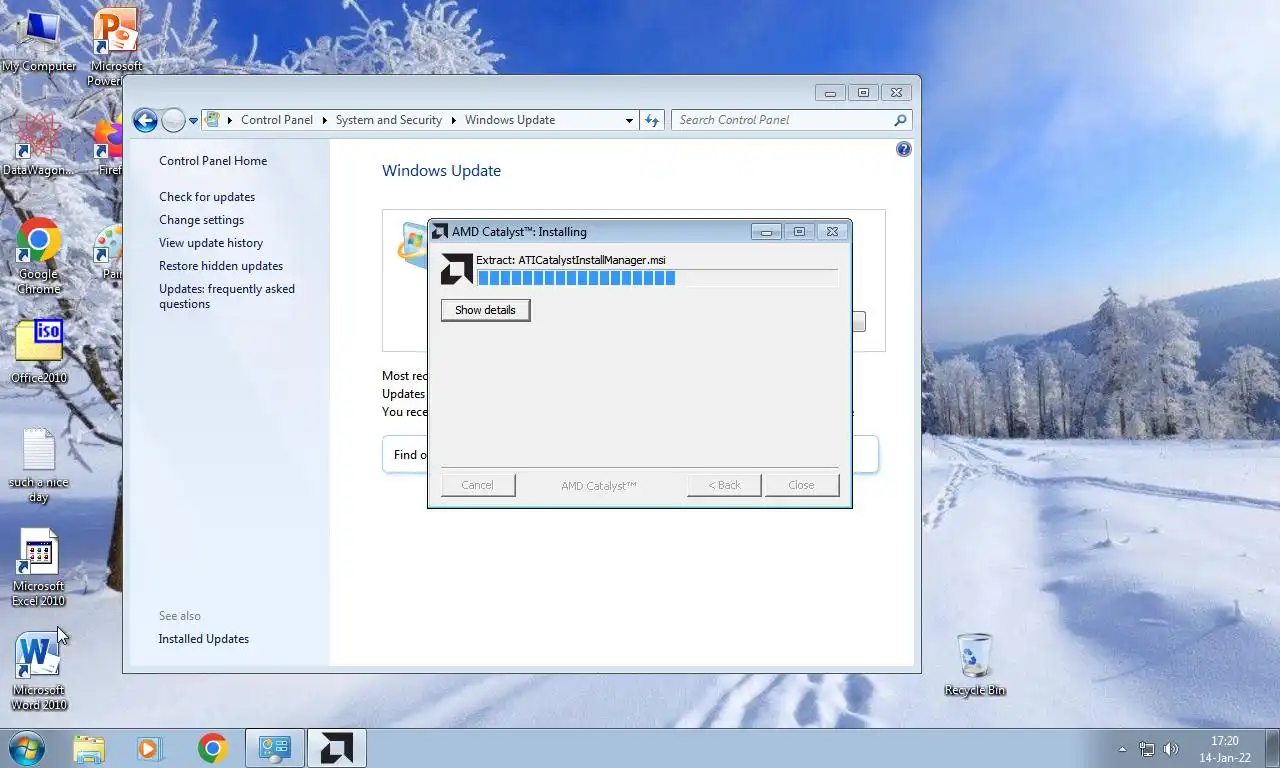
Task: Open Windows Explorer from the taskbar
Action: point(89,748)
